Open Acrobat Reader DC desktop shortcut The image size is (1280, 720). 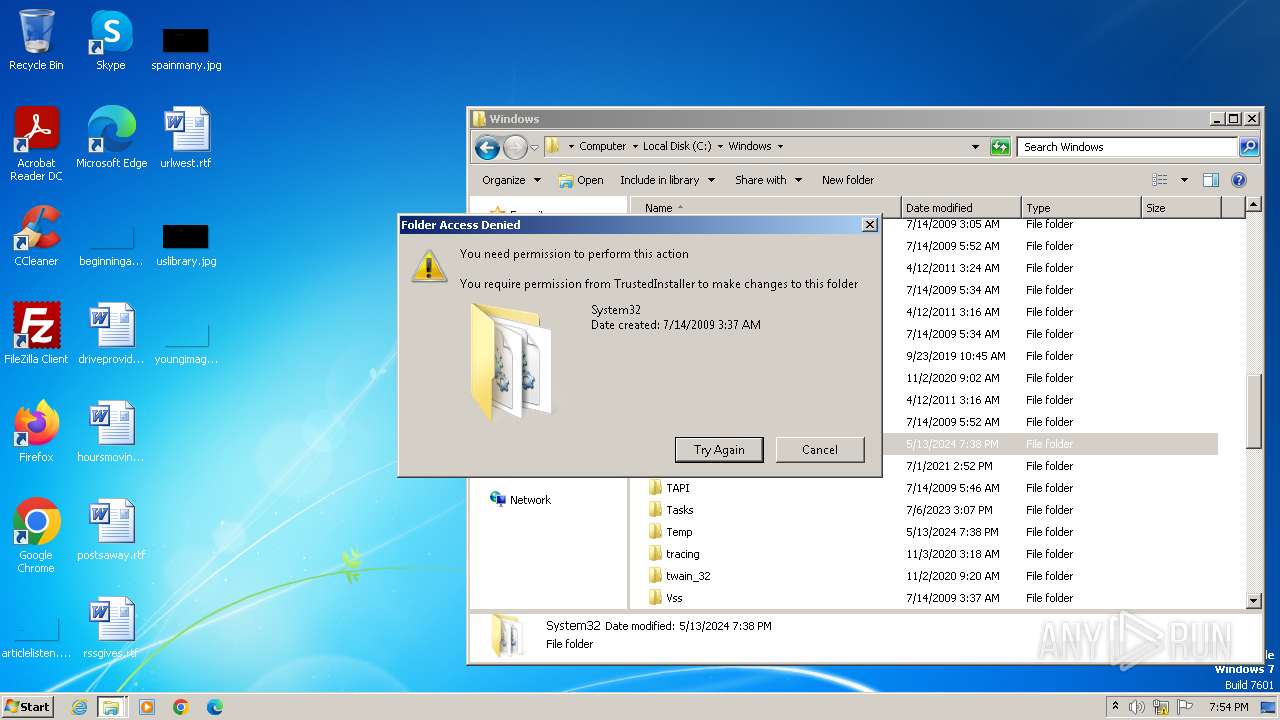36,144
